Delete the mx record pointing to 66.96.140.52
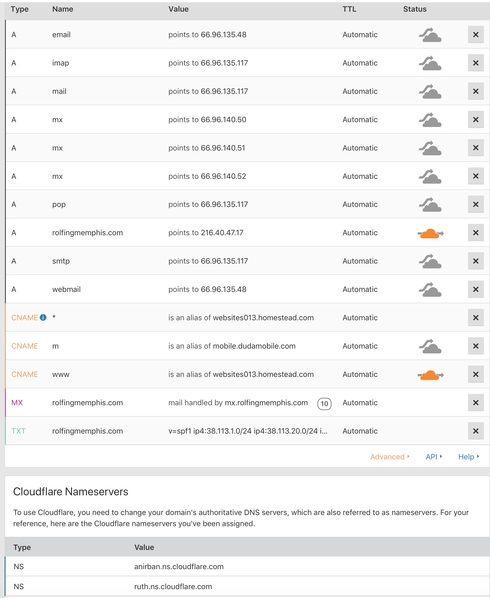 tap(476, 176)
